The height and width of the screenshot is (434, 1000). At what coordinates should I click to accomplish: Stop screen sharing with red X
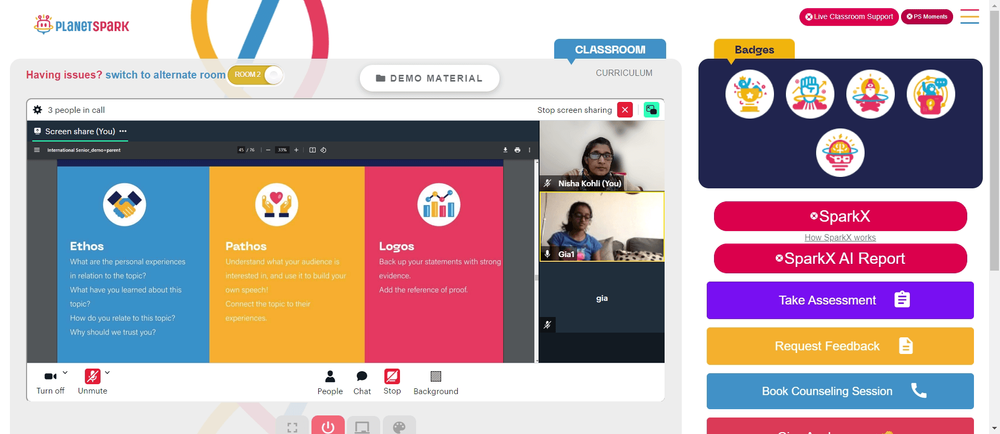pyautogui.click(x=625, y=110)
